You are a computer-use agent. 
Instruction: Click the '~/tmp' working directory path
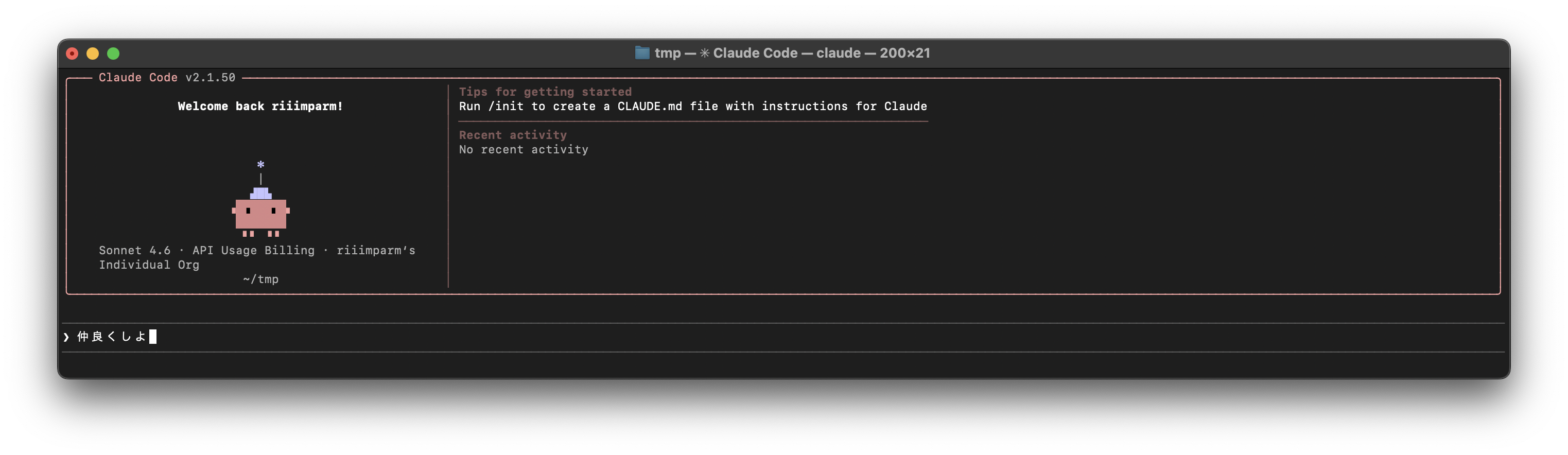[x=260, y=279]
